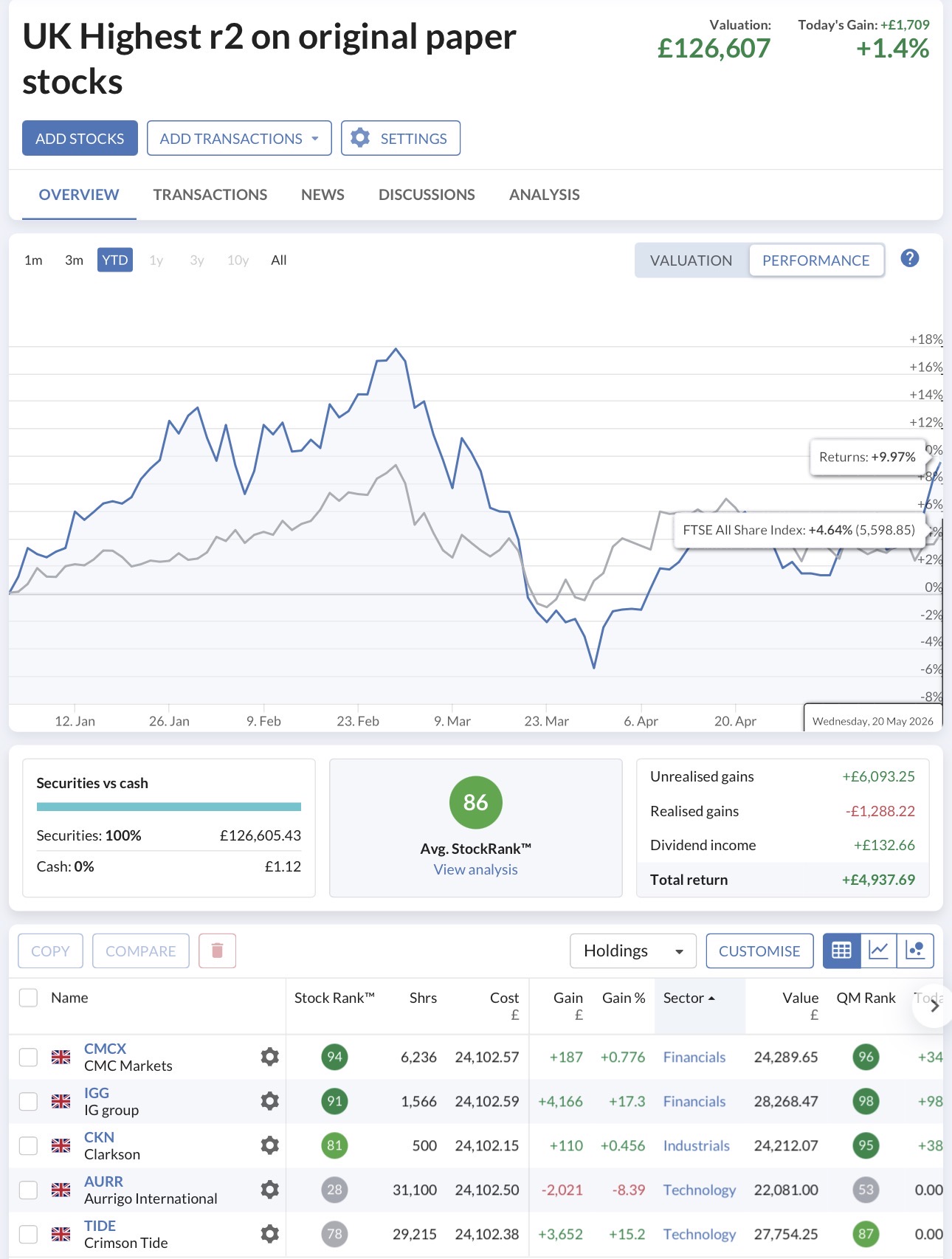
Task: Select the 1m time range
Action: (x=33, y=260)
